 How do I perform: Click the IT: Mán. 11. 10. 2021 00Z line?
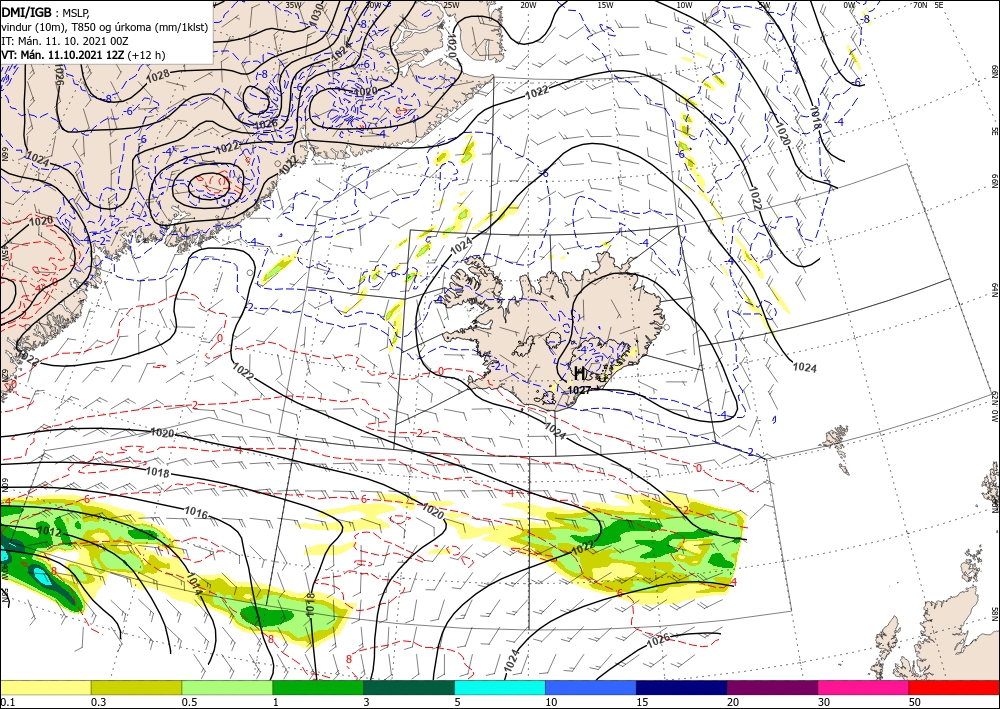[65, 41]
